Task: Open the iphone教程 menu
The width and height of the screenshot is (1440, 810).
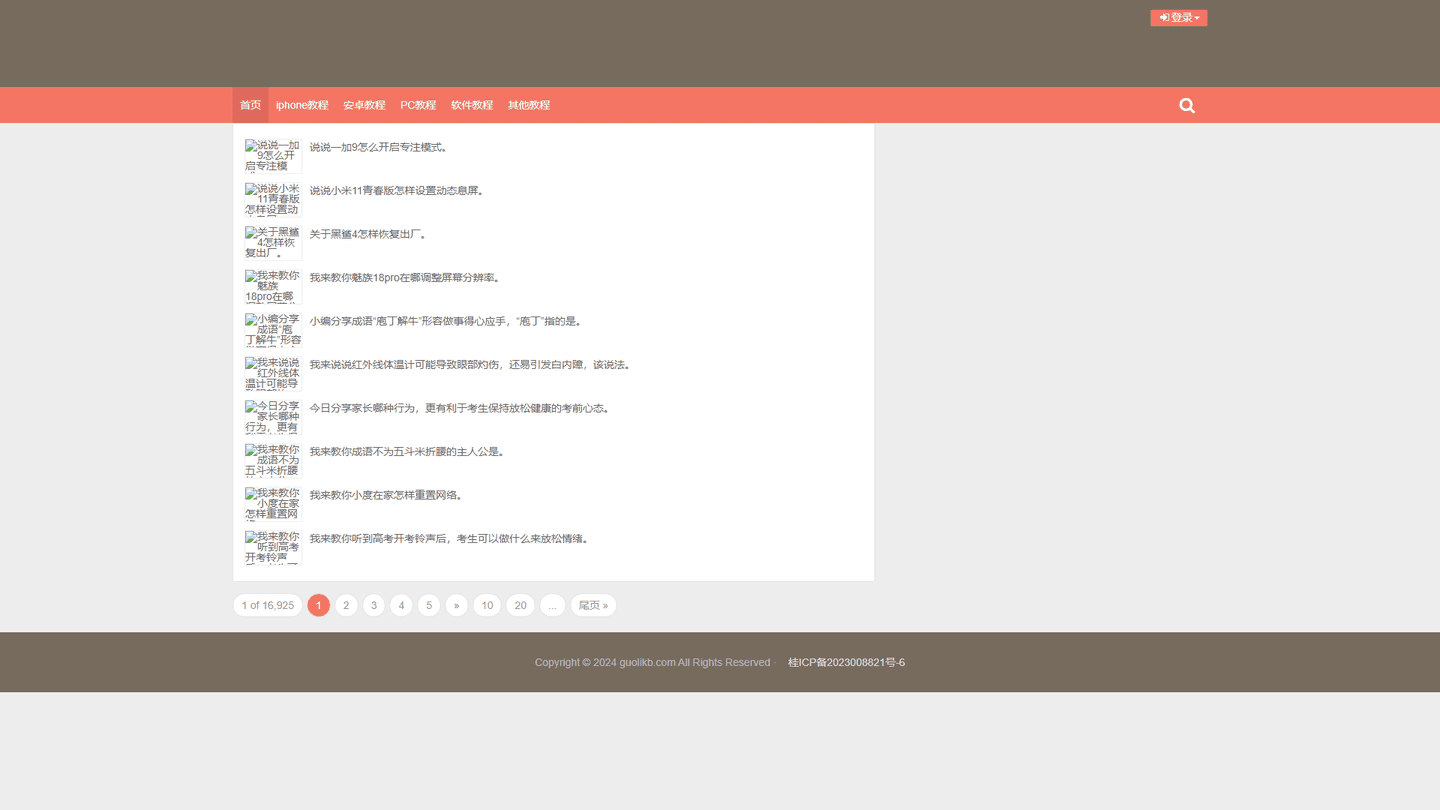Action: [302, 105]
